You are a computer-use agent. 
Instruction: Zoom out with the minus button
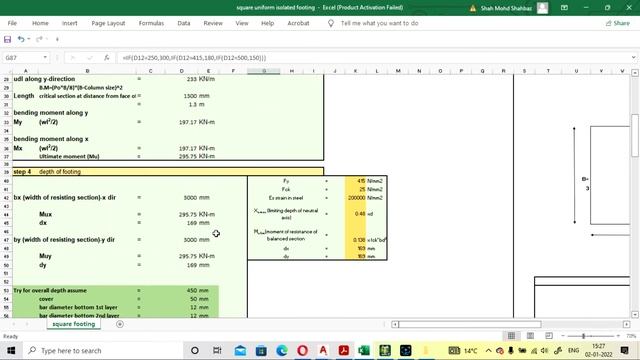[563, 336]
